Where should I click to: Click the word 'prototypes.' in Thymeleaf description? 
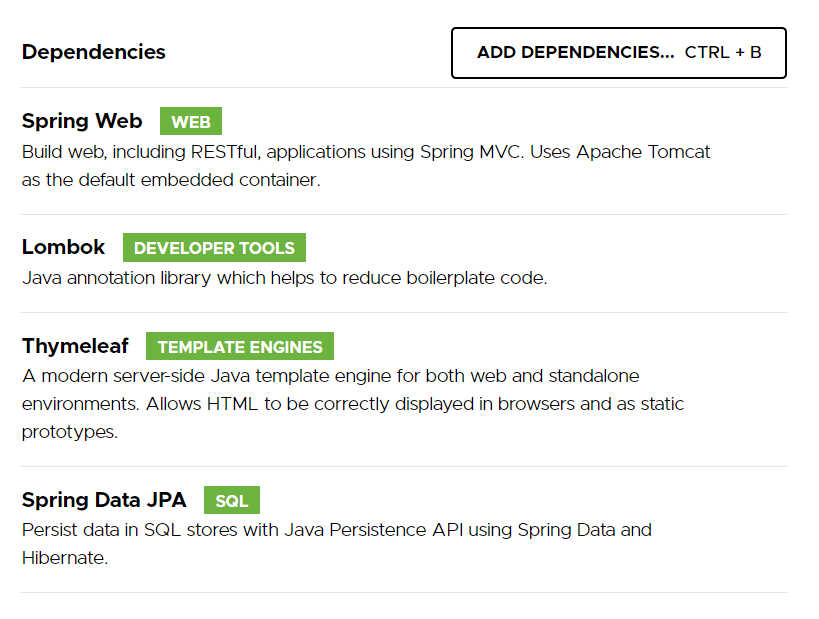coord(70,432)
